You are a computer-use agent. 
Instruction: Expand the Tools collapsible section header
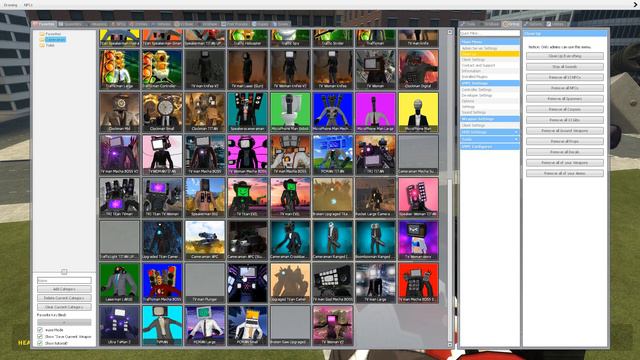click(490, 139)
